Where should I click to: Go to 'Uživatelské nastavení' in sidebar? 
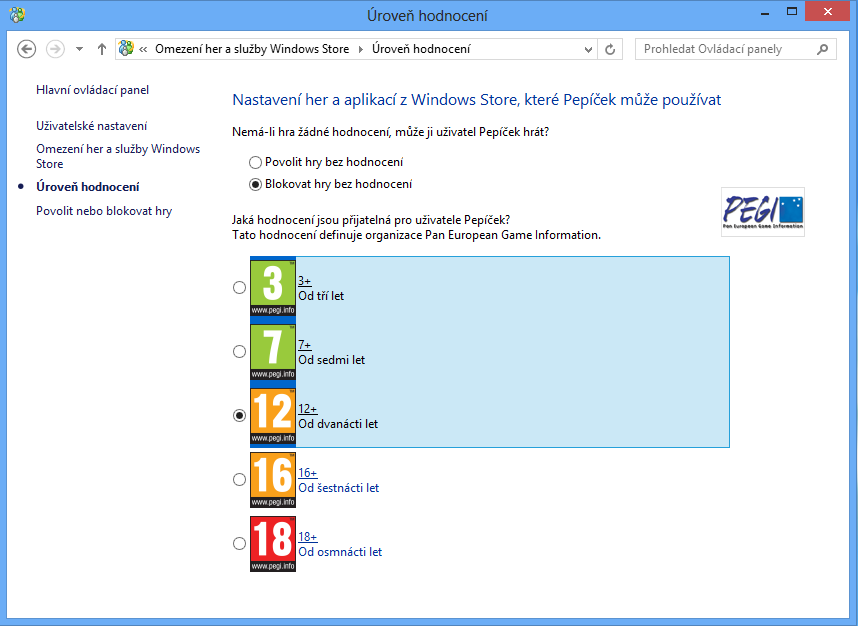tap(91, 126)
